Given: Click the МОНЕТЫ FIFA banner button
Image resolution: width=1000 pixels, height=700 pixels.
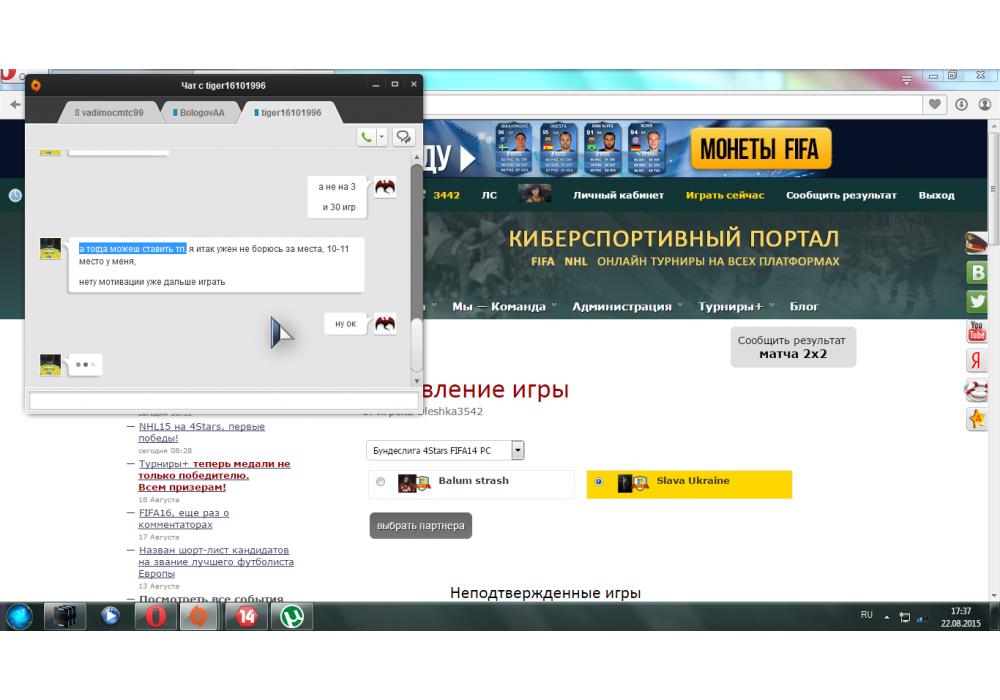Looking at the screenshot, I should (x=761, y=149).
